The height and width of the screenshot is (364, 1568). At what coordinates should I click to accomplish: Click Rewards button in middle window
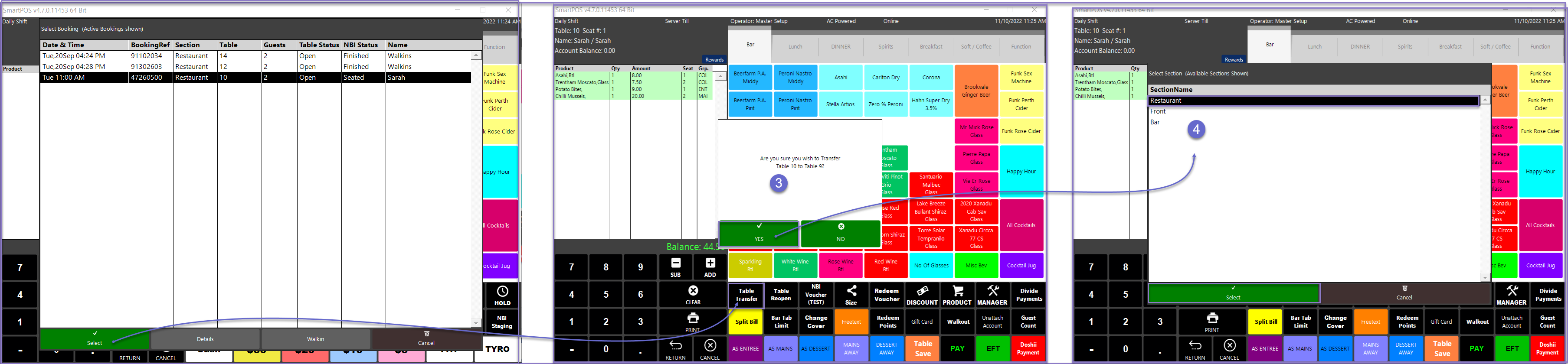(x=714, y=59)
